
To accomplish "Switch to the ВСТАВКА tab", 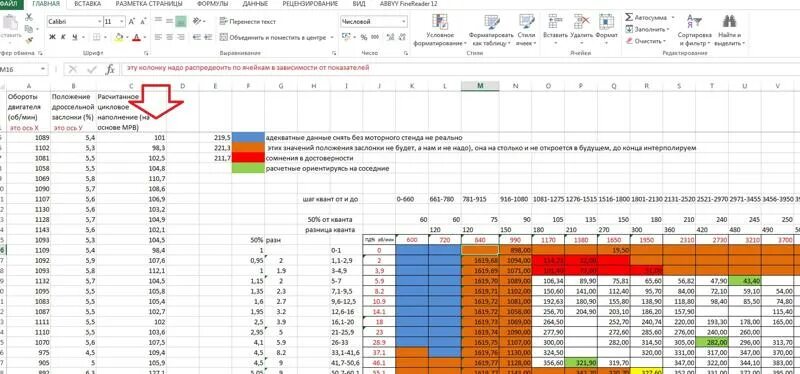I will [x=87, y=4].
